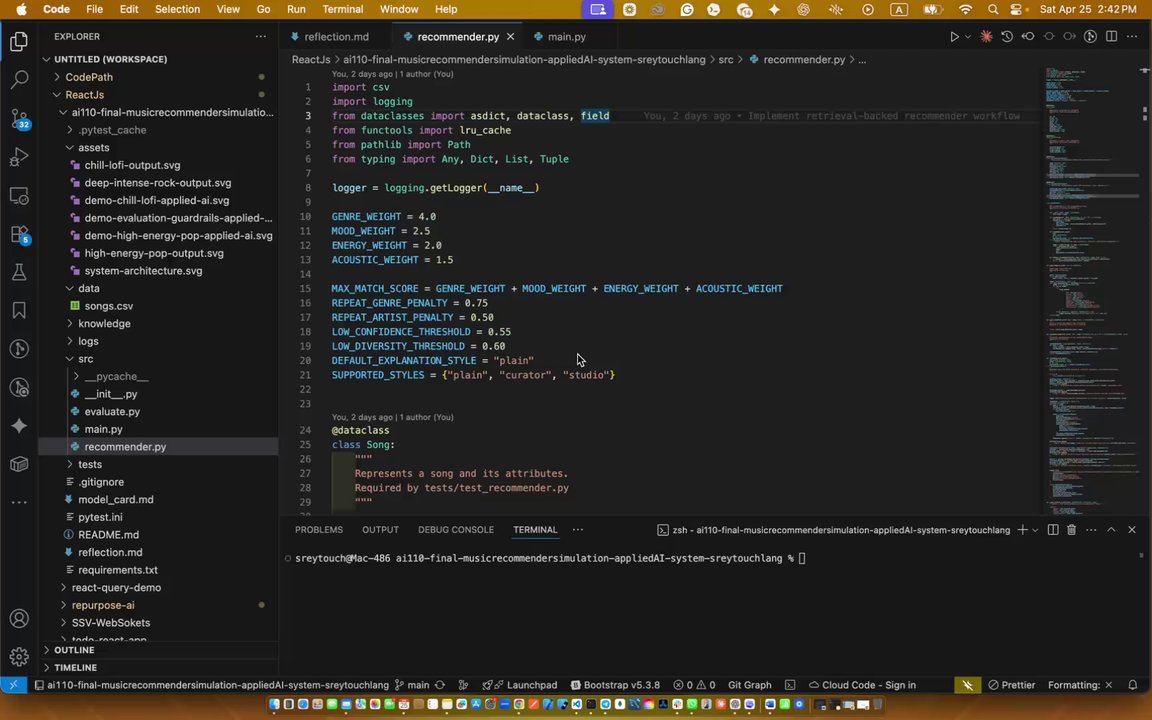Open the Problems panel tab
Screen dimensions: 1152x720
318,530
